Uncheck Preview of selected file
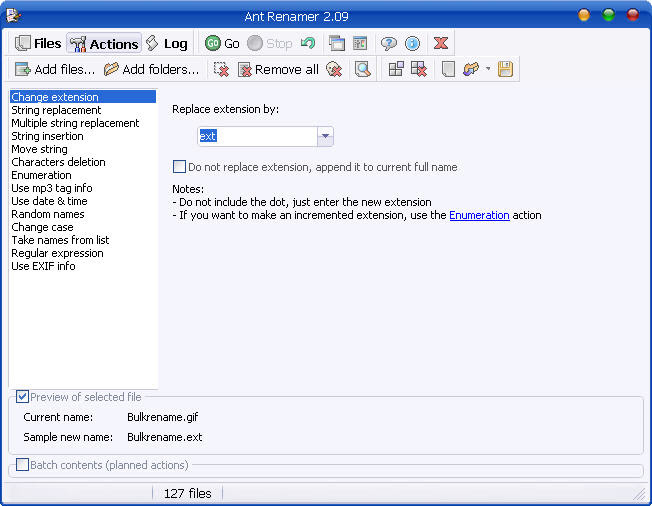The width and height of the screenshot is (652, 506). [22, 397]
